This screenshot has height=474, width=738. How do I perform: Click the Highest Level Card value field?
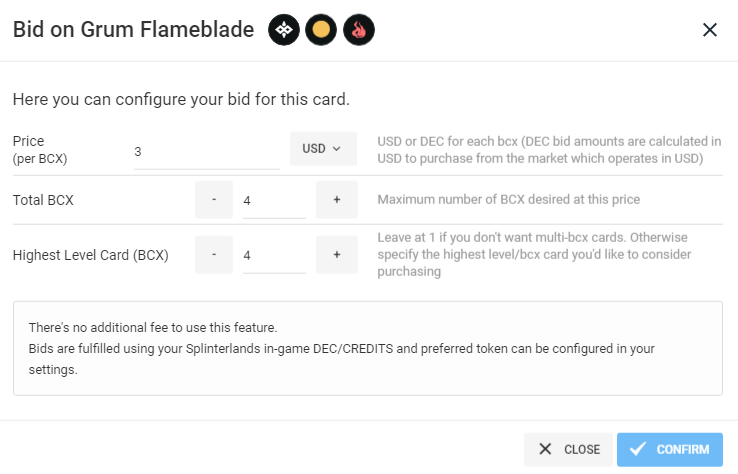tap(274, 256)
